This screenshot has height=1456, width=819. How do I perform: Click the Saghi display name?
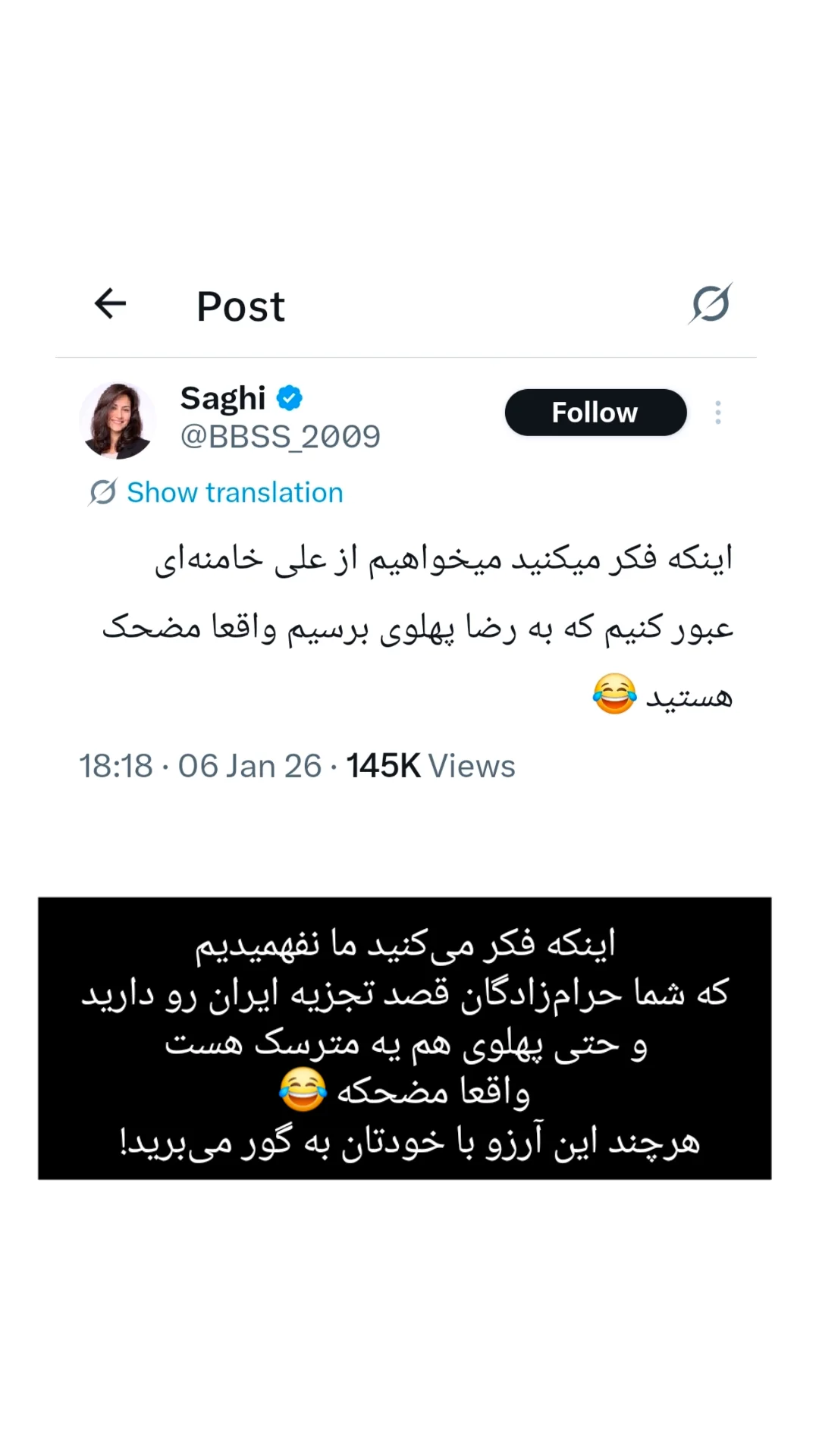[x=223, y=398]
